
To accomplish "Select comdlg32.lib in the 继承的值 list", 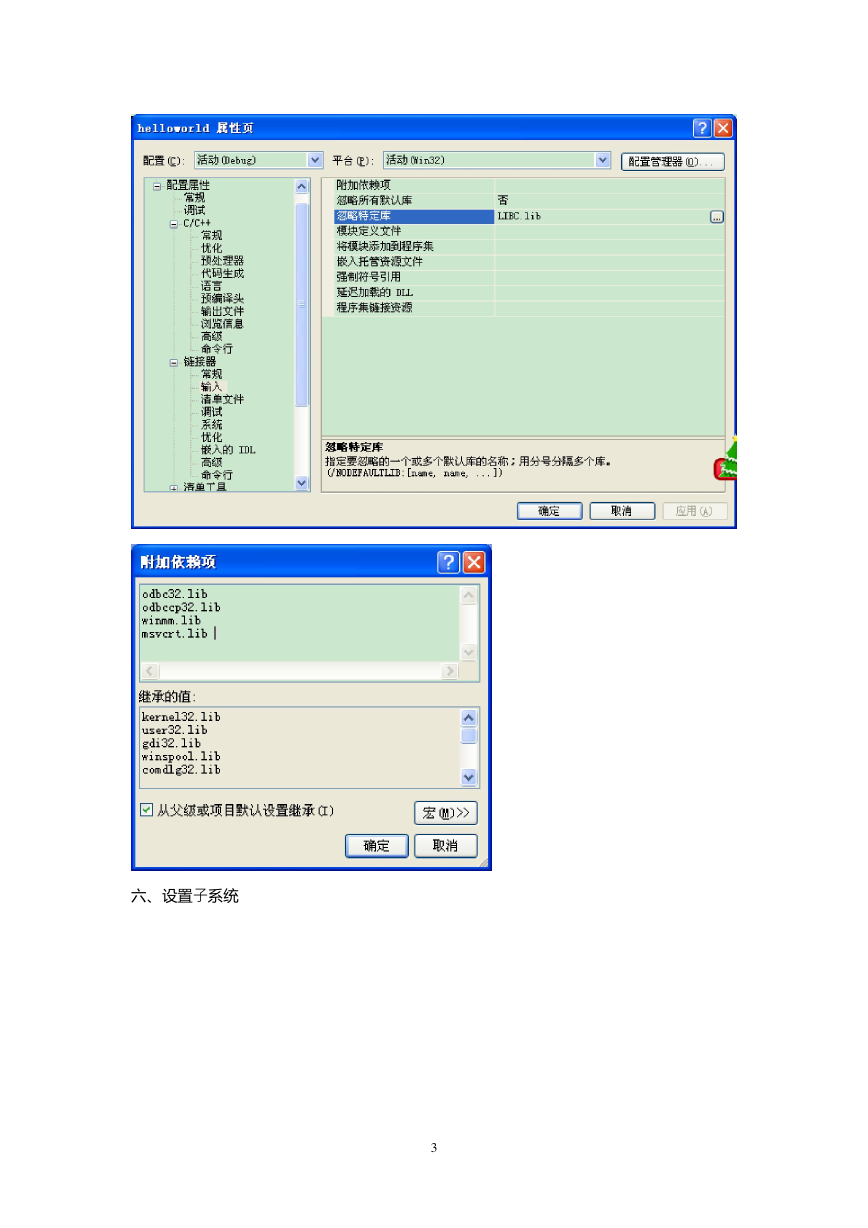I will (x=181, y=769).
